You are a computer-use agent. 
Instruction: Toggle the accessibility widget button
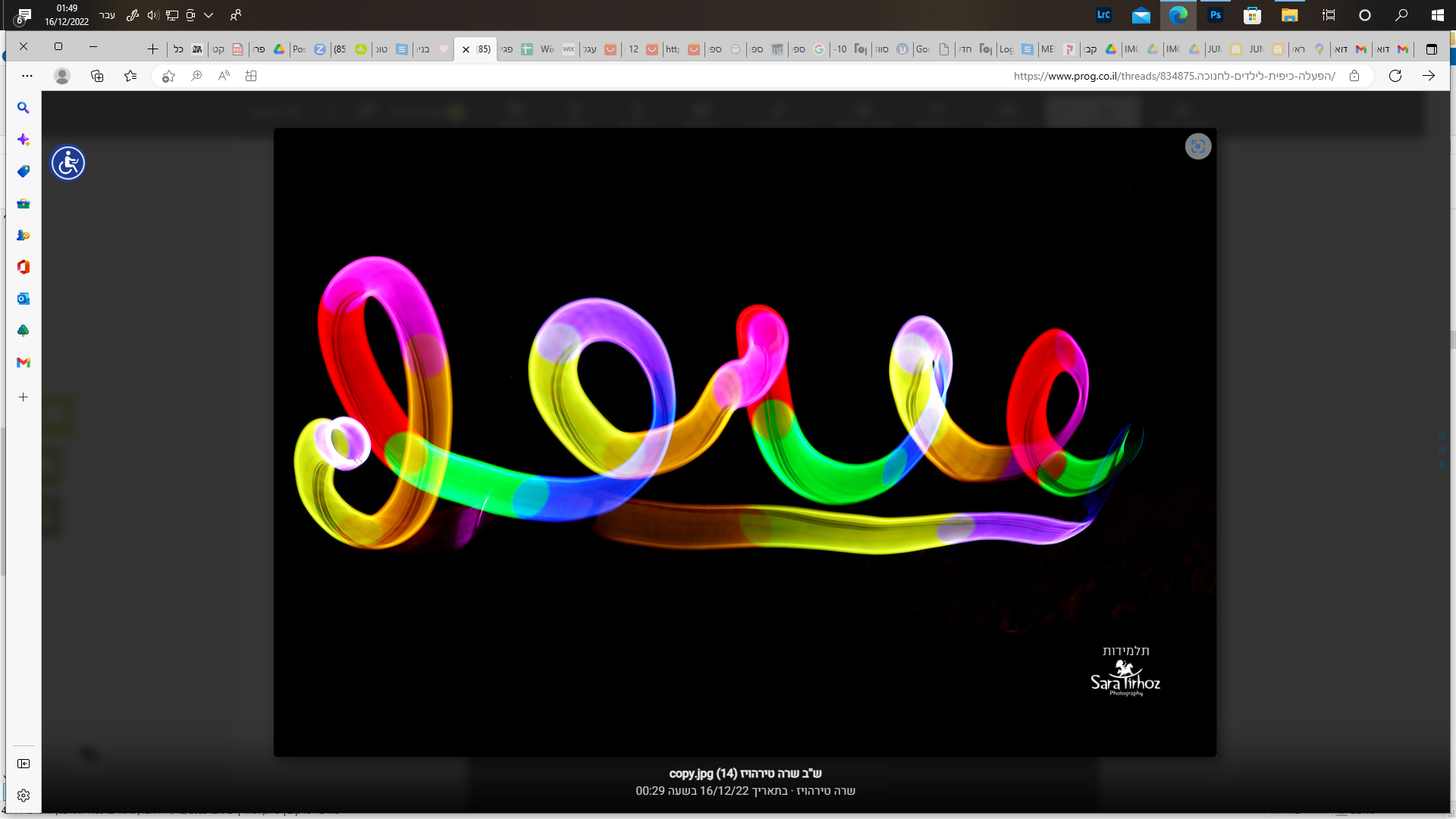(x=68, y=163)
